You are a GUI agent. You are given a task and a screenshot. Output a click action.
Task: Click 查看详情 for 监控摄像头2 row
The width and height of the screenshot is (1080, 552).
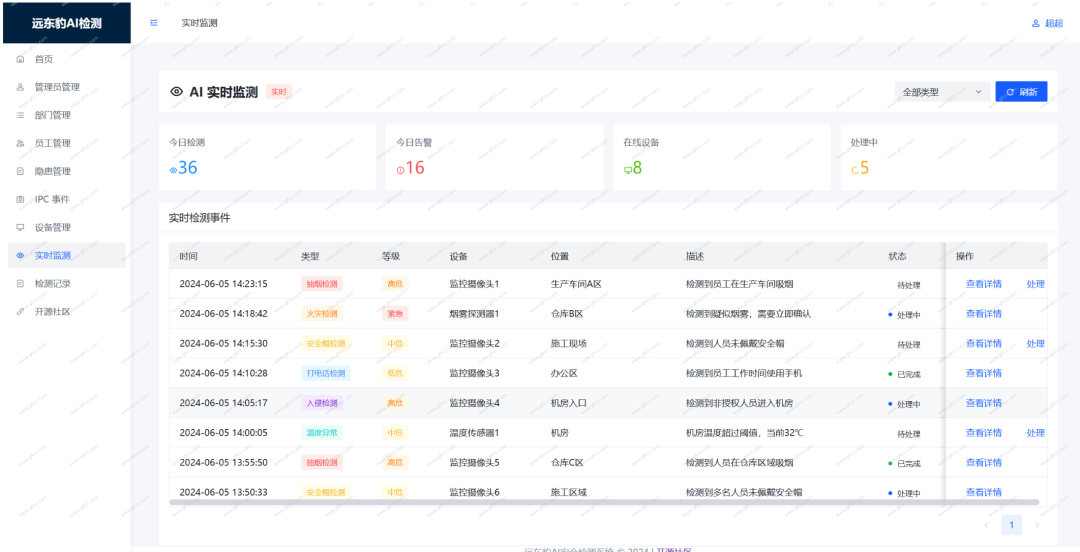click(x=984, y=343)
